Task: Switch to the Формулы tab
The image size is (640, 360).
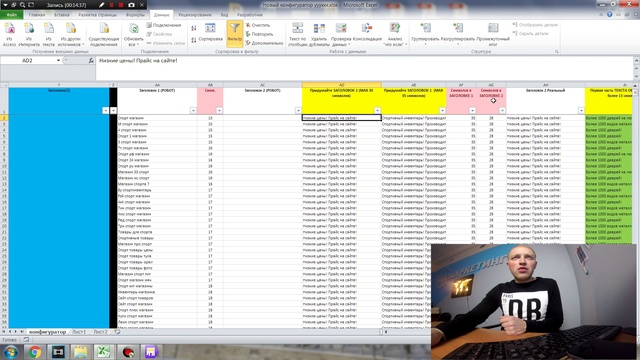Action: 135,15
